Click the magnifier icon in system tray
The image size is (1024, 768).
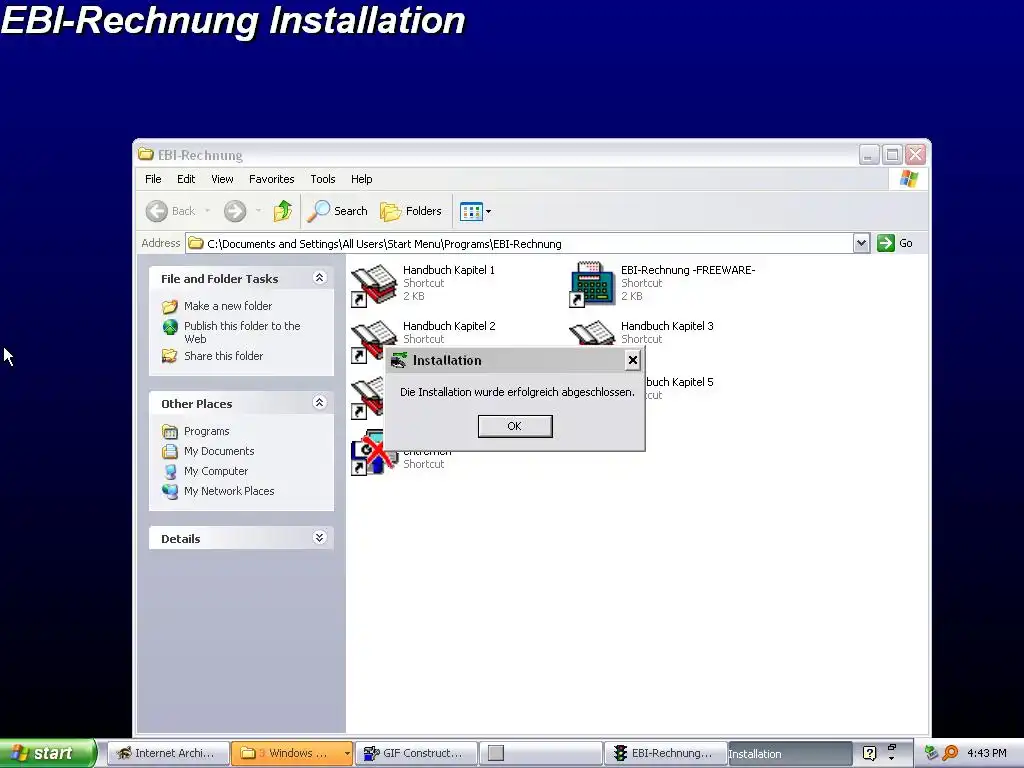coord(950,753)
